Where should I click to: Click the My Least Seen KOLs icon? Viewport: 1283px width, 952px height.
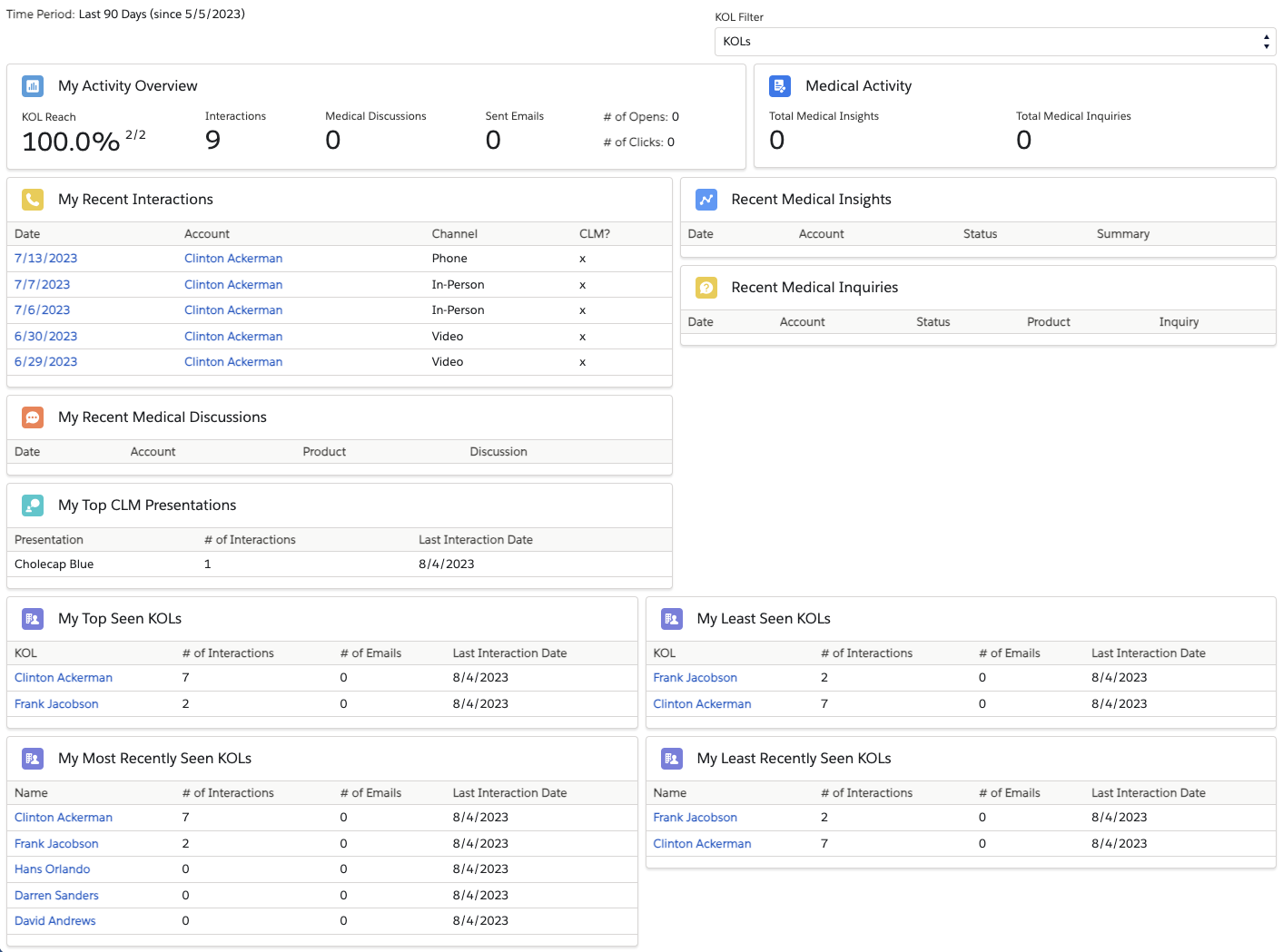672,619
